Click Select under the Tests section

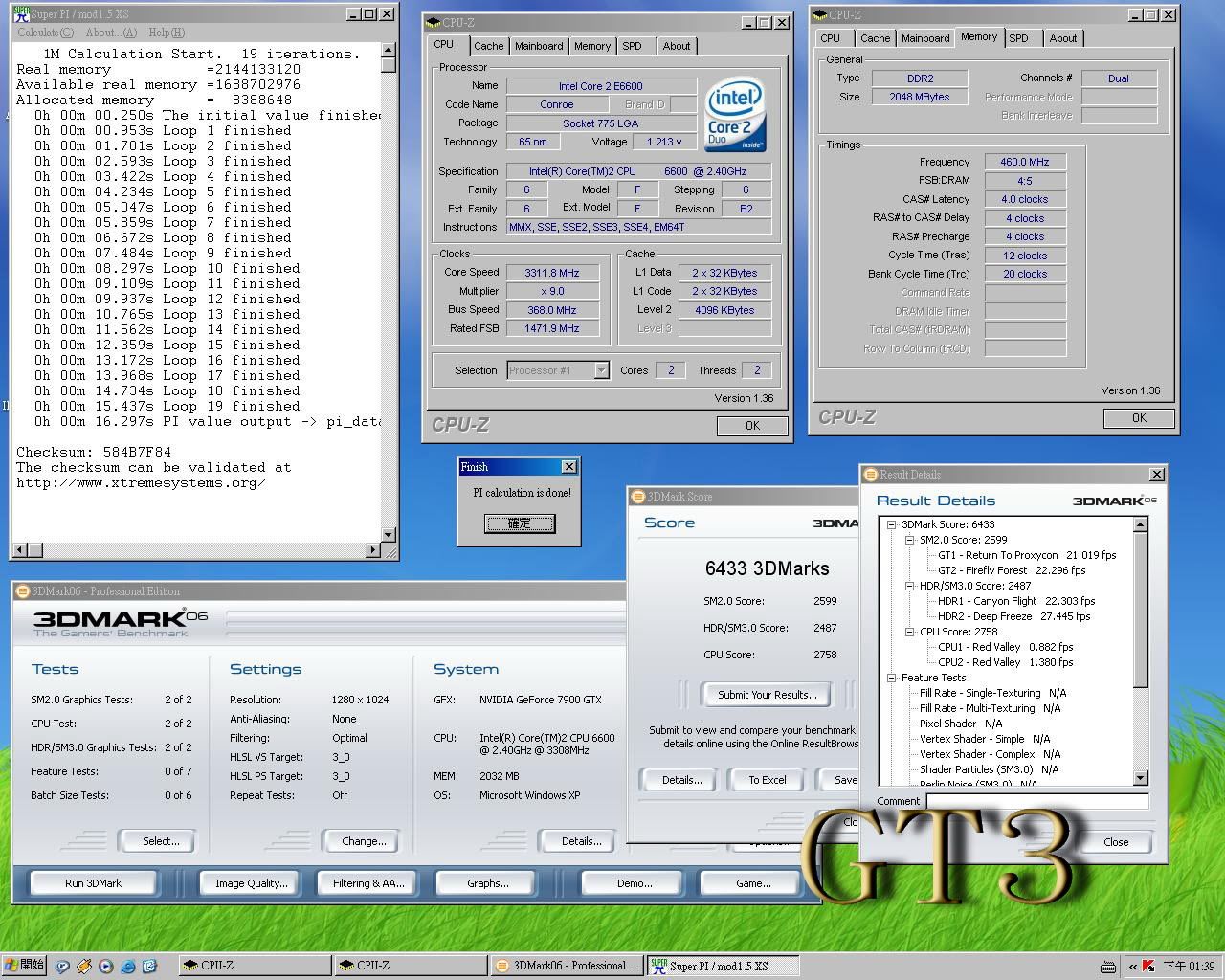coord(161,841)
